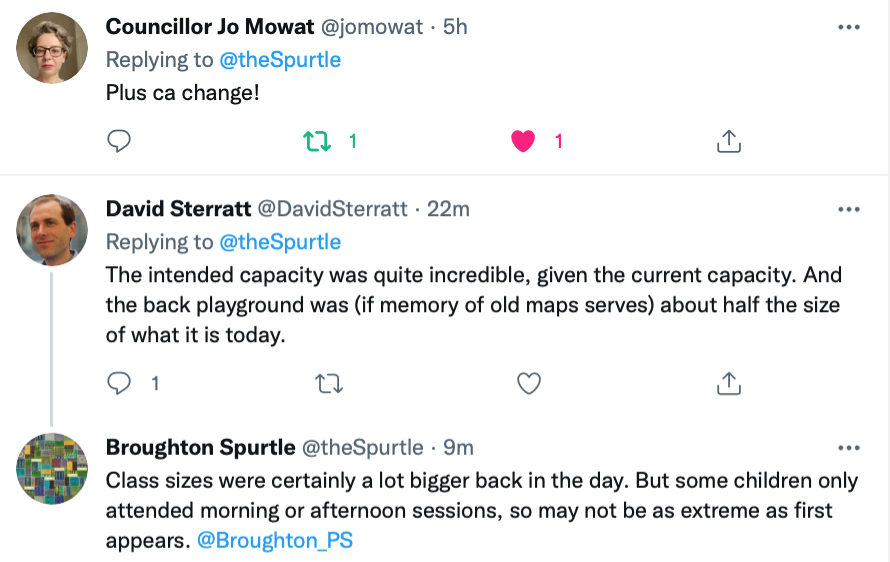The image size is (890, 562).
Task: Open more options for Jo Mowat's tweet
Action: [849, 27]
